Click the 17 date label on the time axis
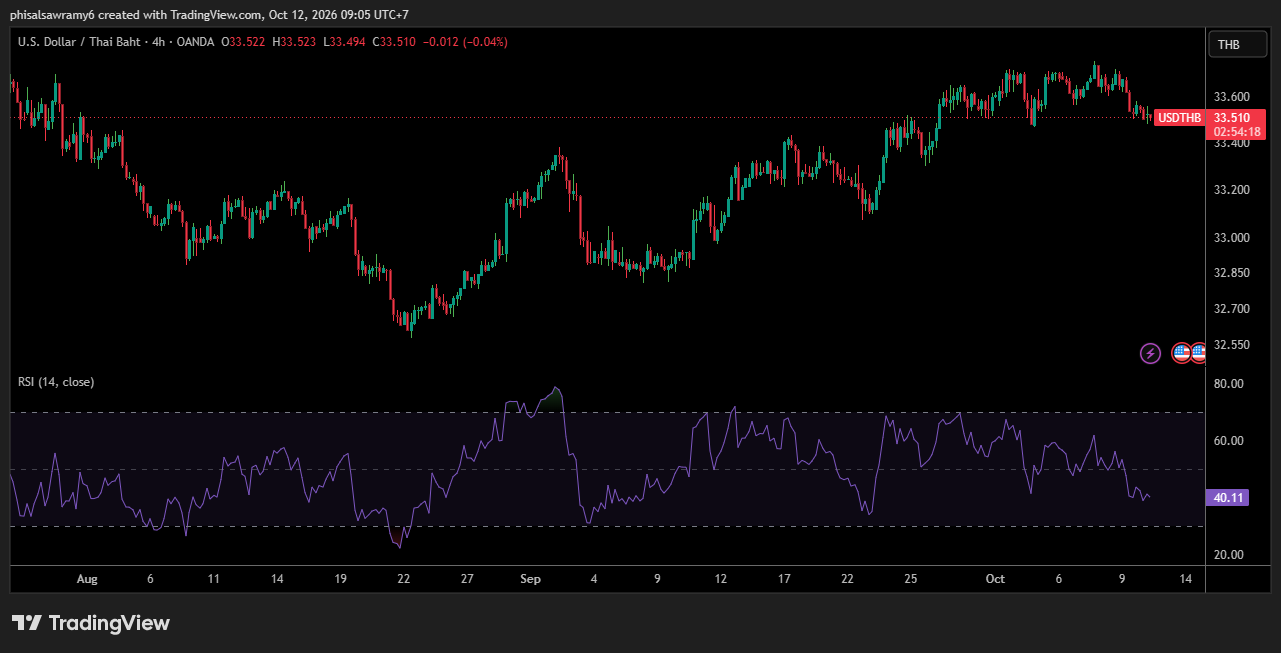This screenshot has height=653, width=1281. click(x=784, y=579)
